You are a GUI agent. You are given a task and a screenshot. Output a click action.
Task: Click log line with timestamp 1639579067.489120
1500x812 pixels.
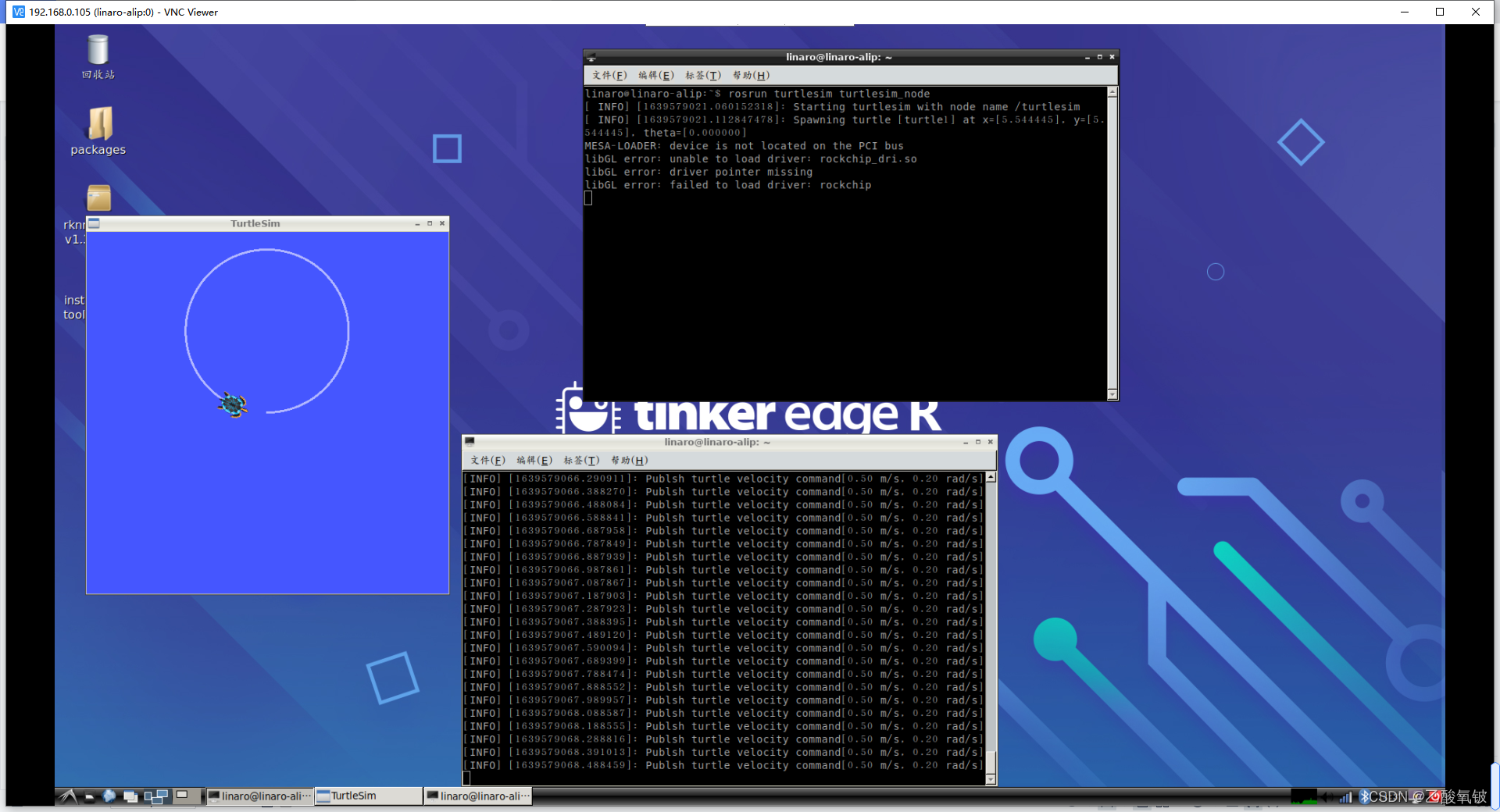[x=723, y=636]
